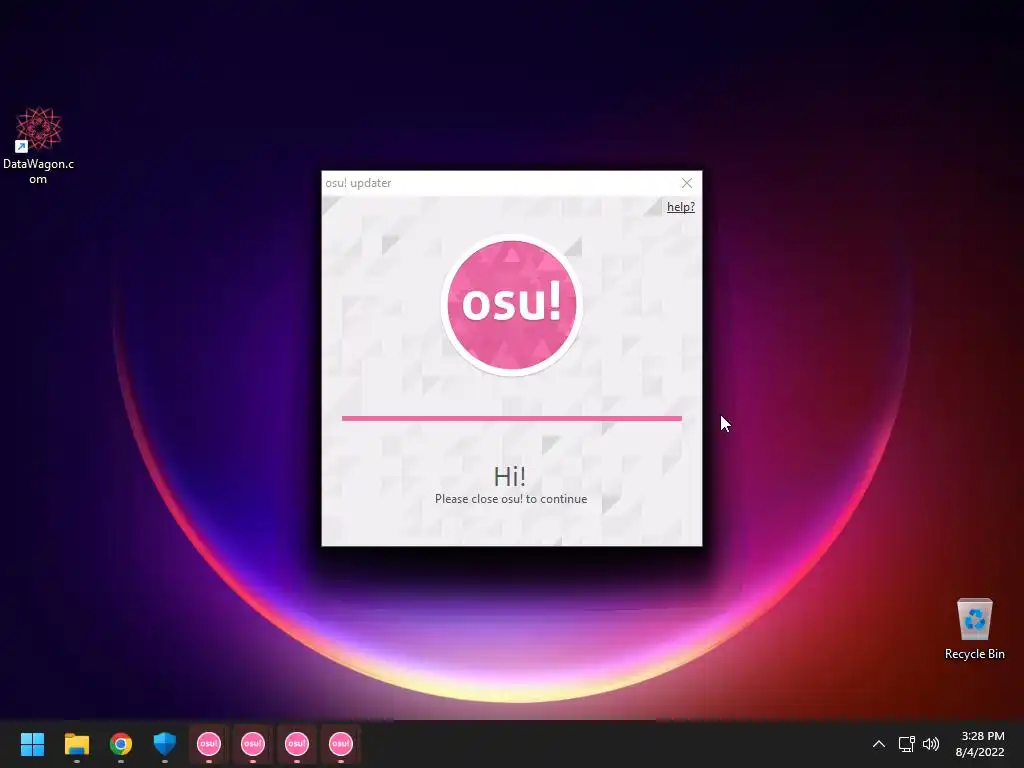The image size is (1024, 768).
Task: Click the help? link in osu! updater
Action: click(x=680, y=207)
